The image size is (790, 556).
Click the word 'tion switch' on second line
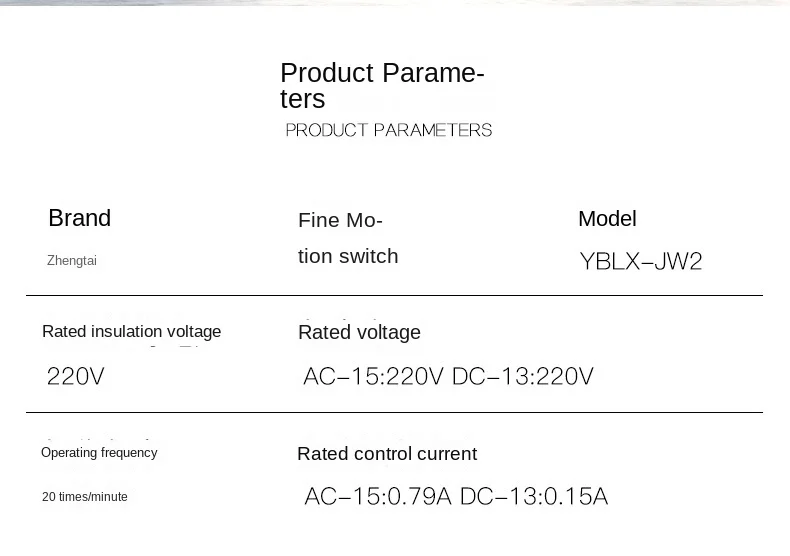click(348, 256)
